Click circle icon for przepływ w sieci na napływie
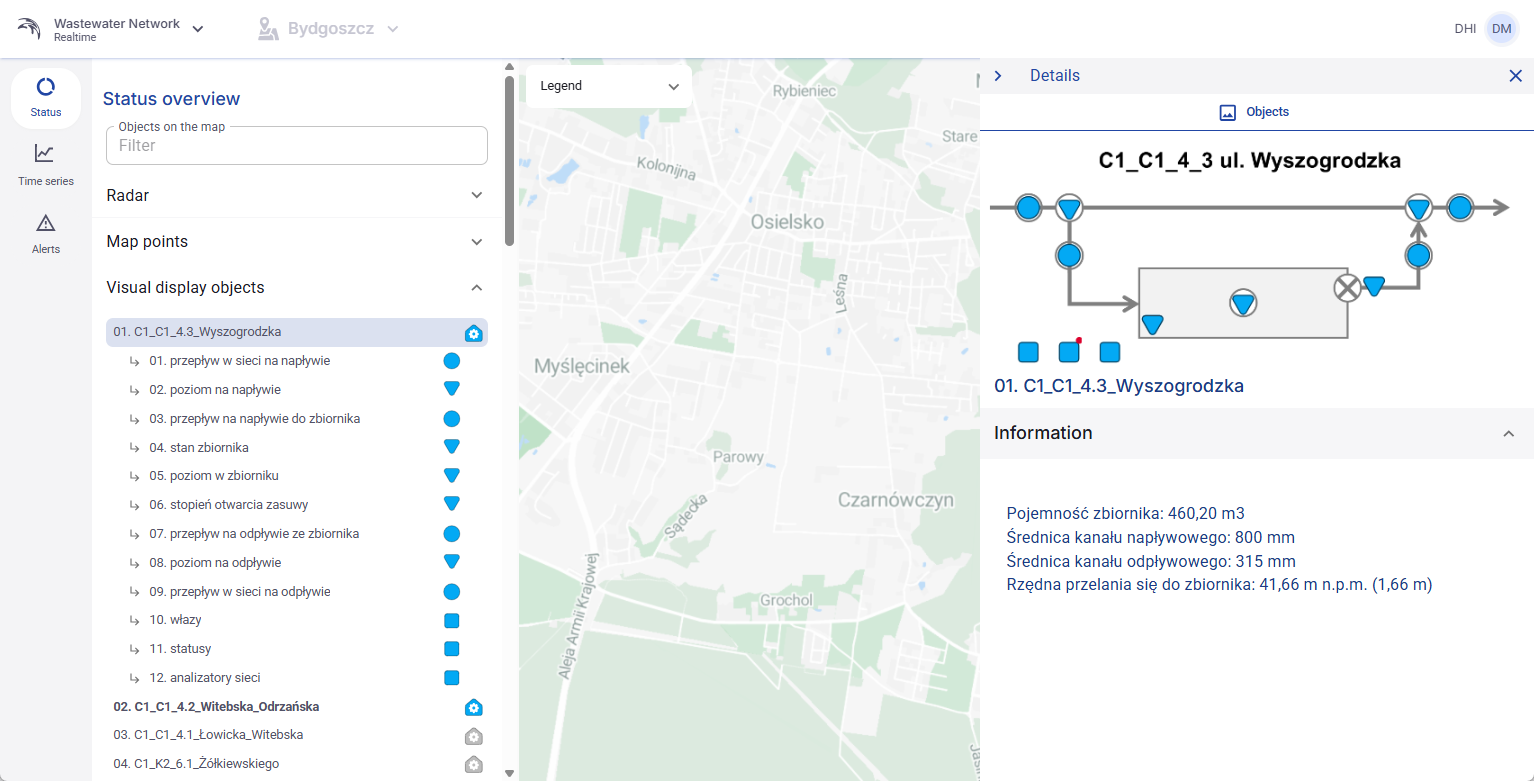The height and width of the screenshot is (781, 1534). coord(451,361)
